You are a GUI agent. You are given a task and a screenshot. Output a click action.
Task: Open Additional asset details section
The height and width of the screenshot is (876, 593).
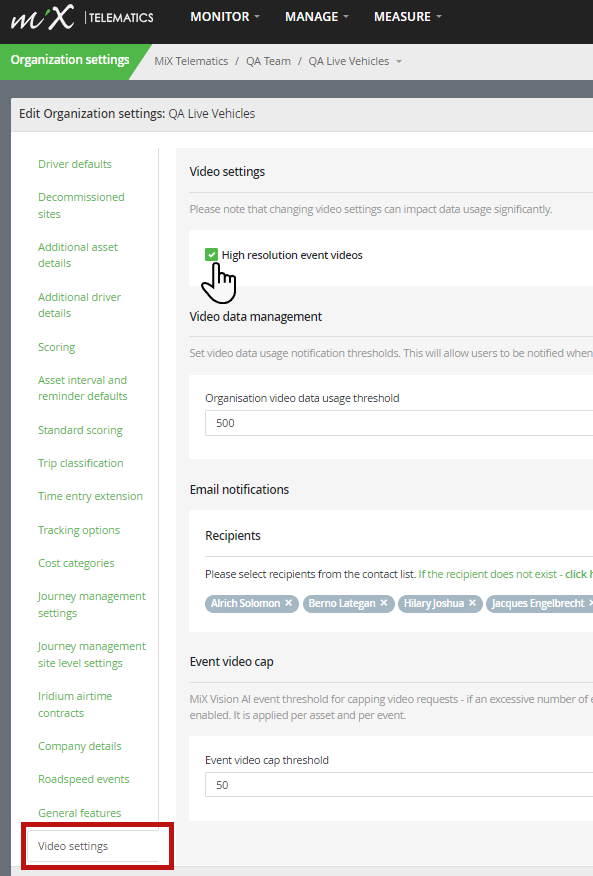pos(78,255)
